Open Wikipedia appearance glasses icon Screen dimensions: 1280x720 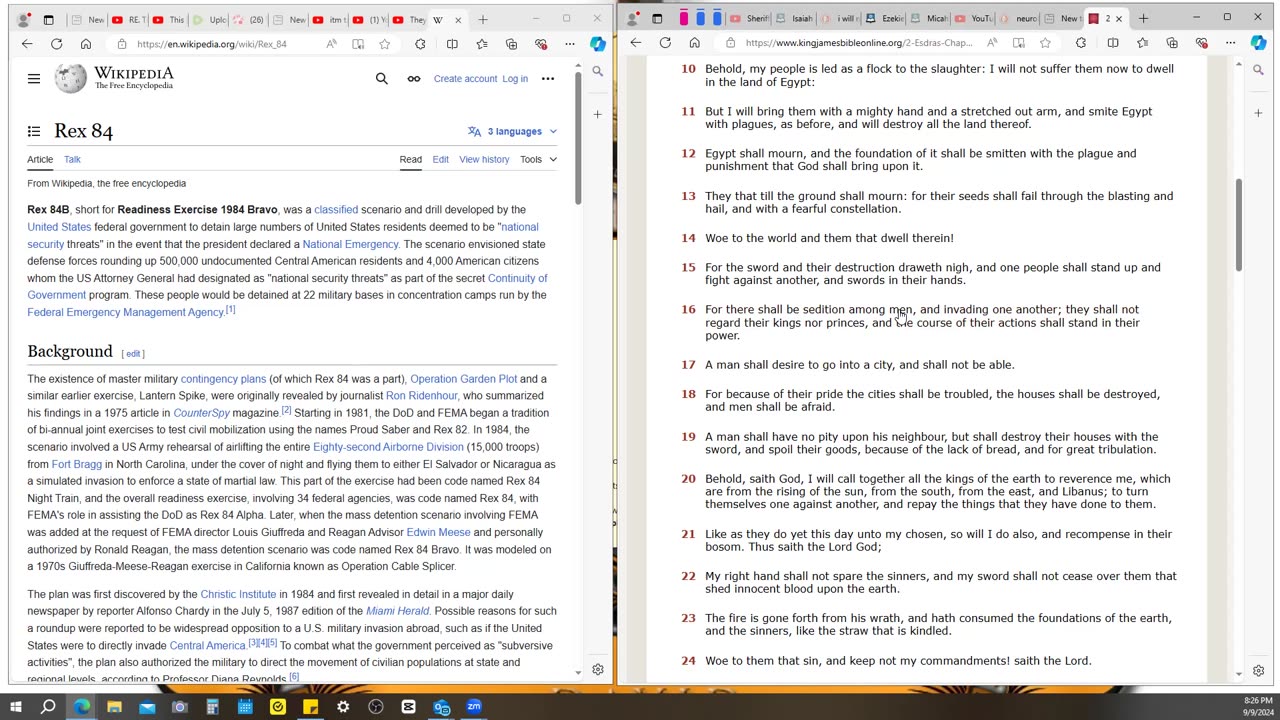[x=413, y=79]
